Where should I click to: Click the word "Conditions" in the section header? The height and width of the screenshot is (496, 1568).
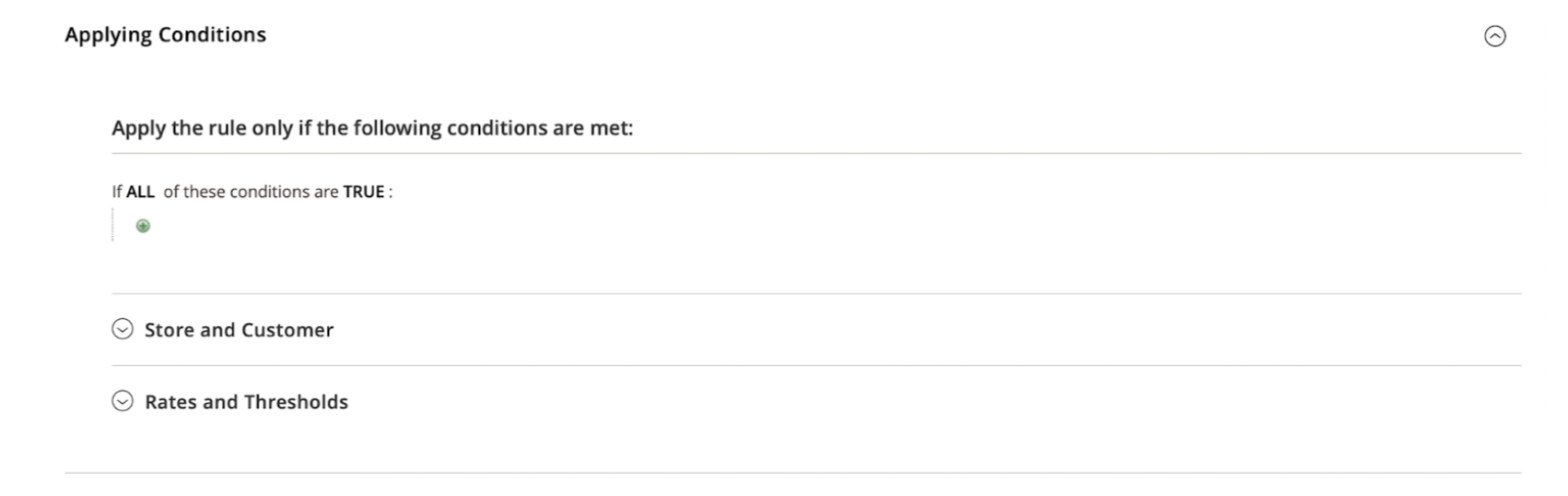[212, 35]
